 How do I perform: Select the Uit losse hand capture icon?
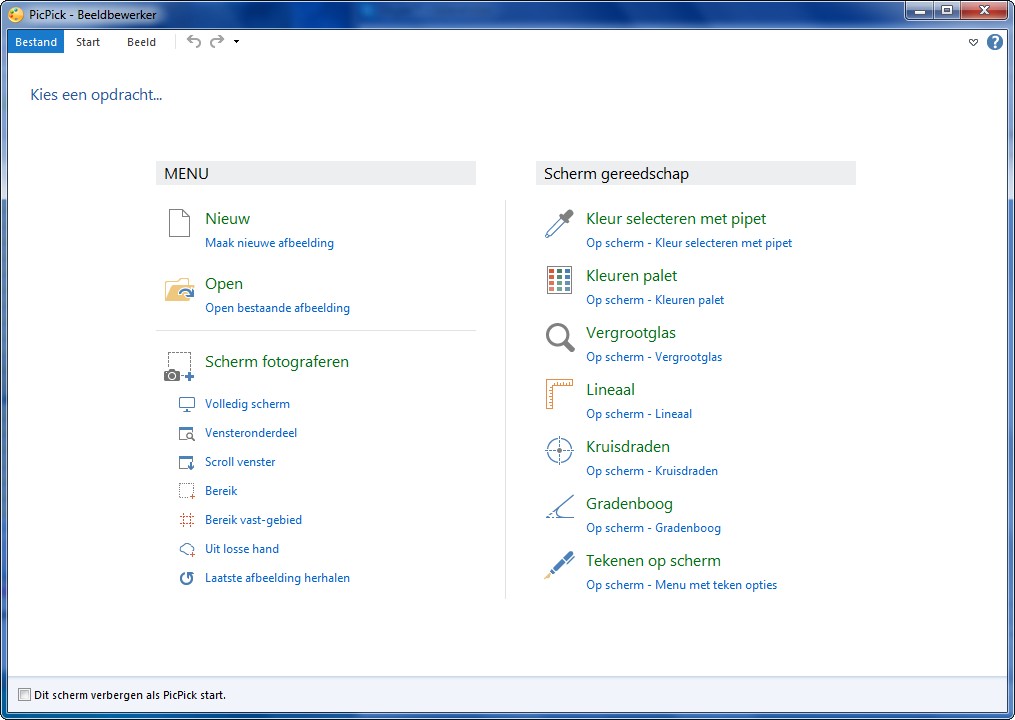(186, 549)
